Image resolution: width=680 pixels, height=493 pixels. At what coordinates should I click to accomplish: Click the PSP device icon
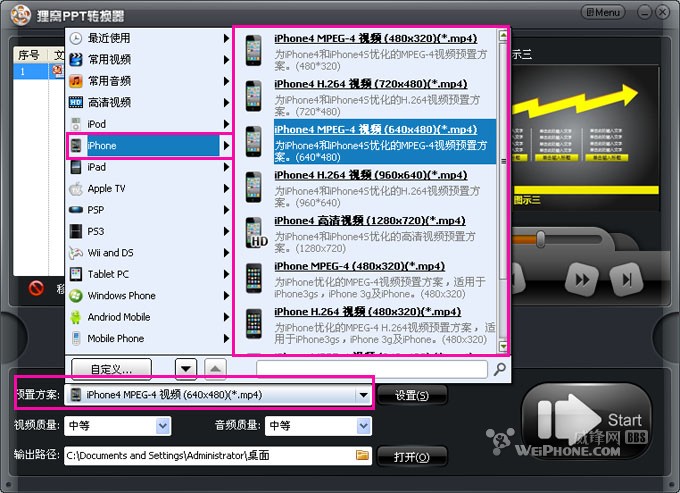(76, 210)
